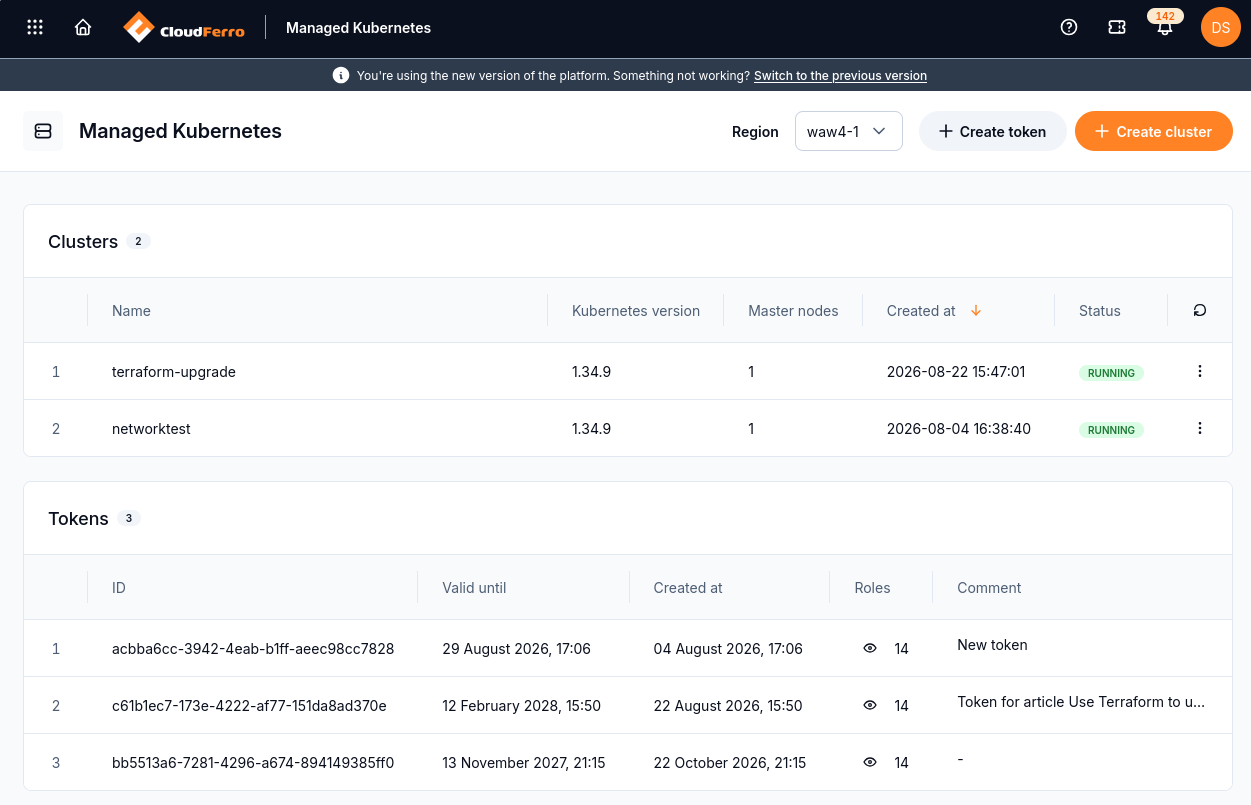The width and height of the screenshot is (1251, 805).
Task: Click Switch to the previous version link
Action: point(840,76)
